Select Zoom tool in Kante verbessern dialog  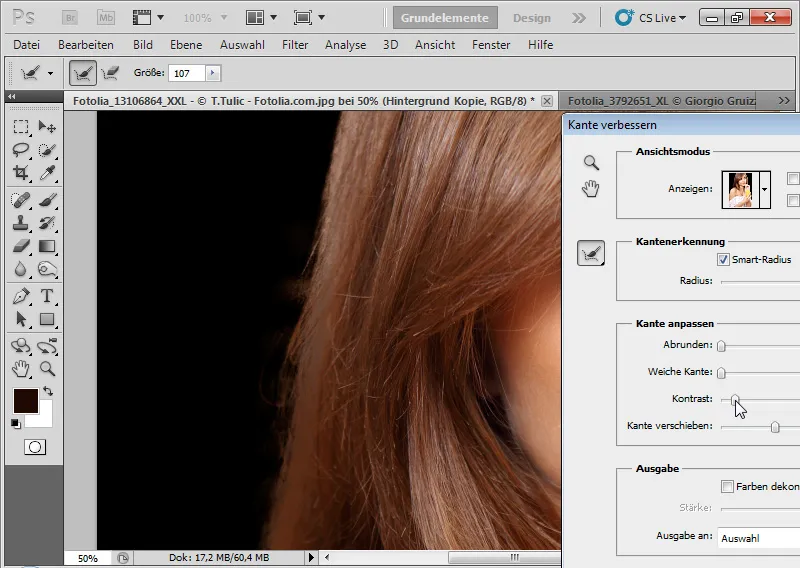pyautogui.click(x=591, y=163)
